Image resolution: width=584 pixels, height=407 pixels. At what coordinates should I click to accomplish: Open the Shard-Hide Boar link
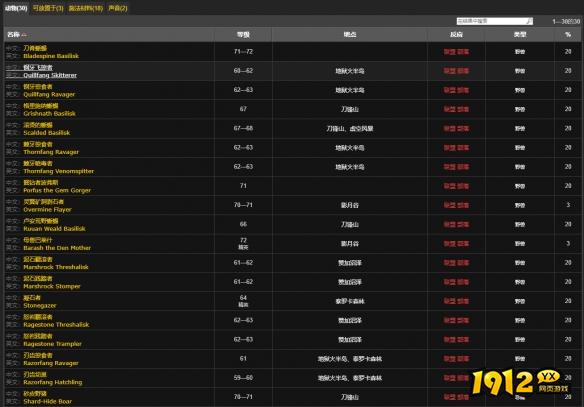click(48, 401)
